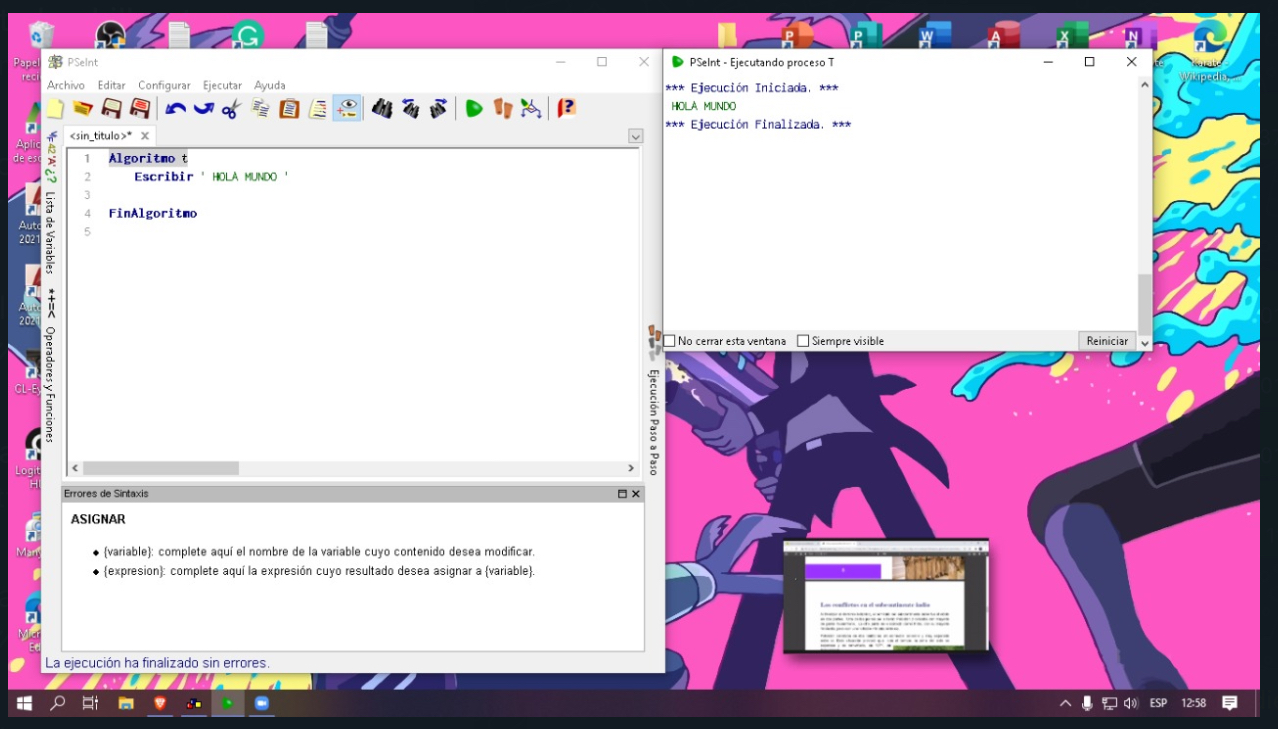Open File Explorer from the taskbar
The image size is (1278, 729).
[126, 703]
